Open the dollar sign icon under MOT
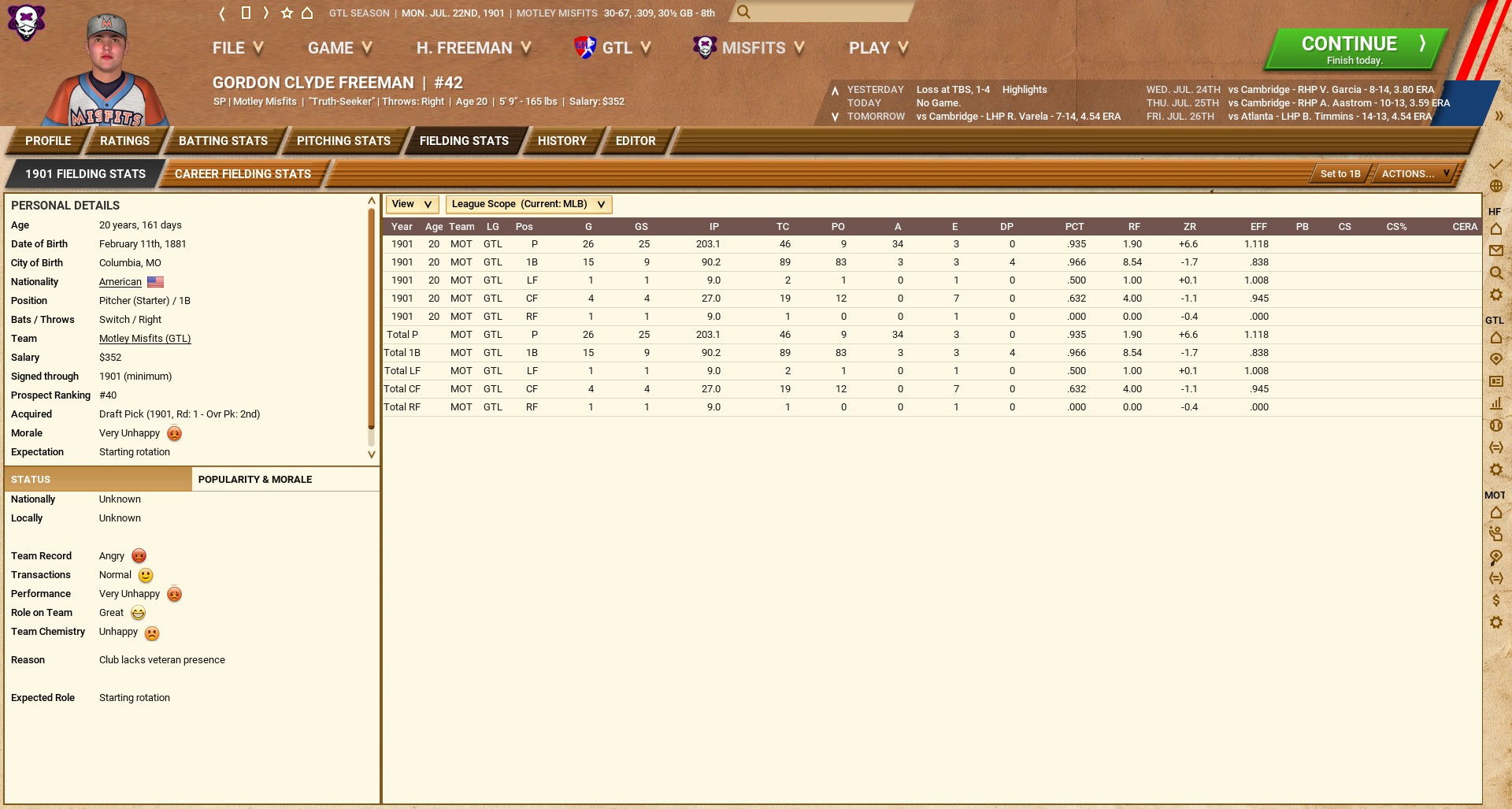The height and width of the screenshot is (809, 1512). 1496,600
